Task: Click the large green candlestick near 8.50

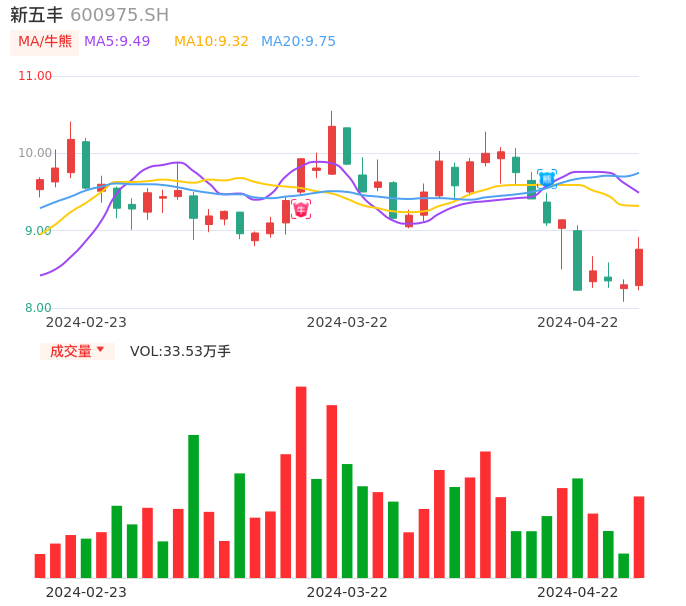Action: (577, 260)
